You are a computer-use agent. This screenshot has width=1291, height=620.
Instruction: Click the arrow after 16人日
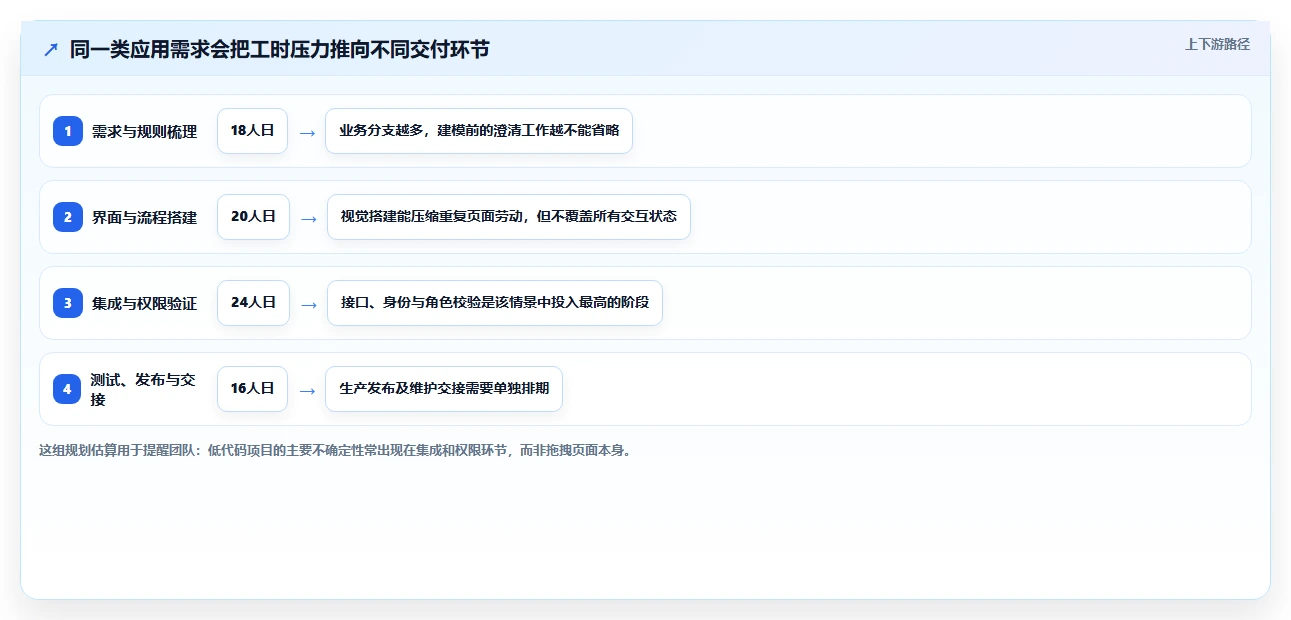[x=307, y=390]
